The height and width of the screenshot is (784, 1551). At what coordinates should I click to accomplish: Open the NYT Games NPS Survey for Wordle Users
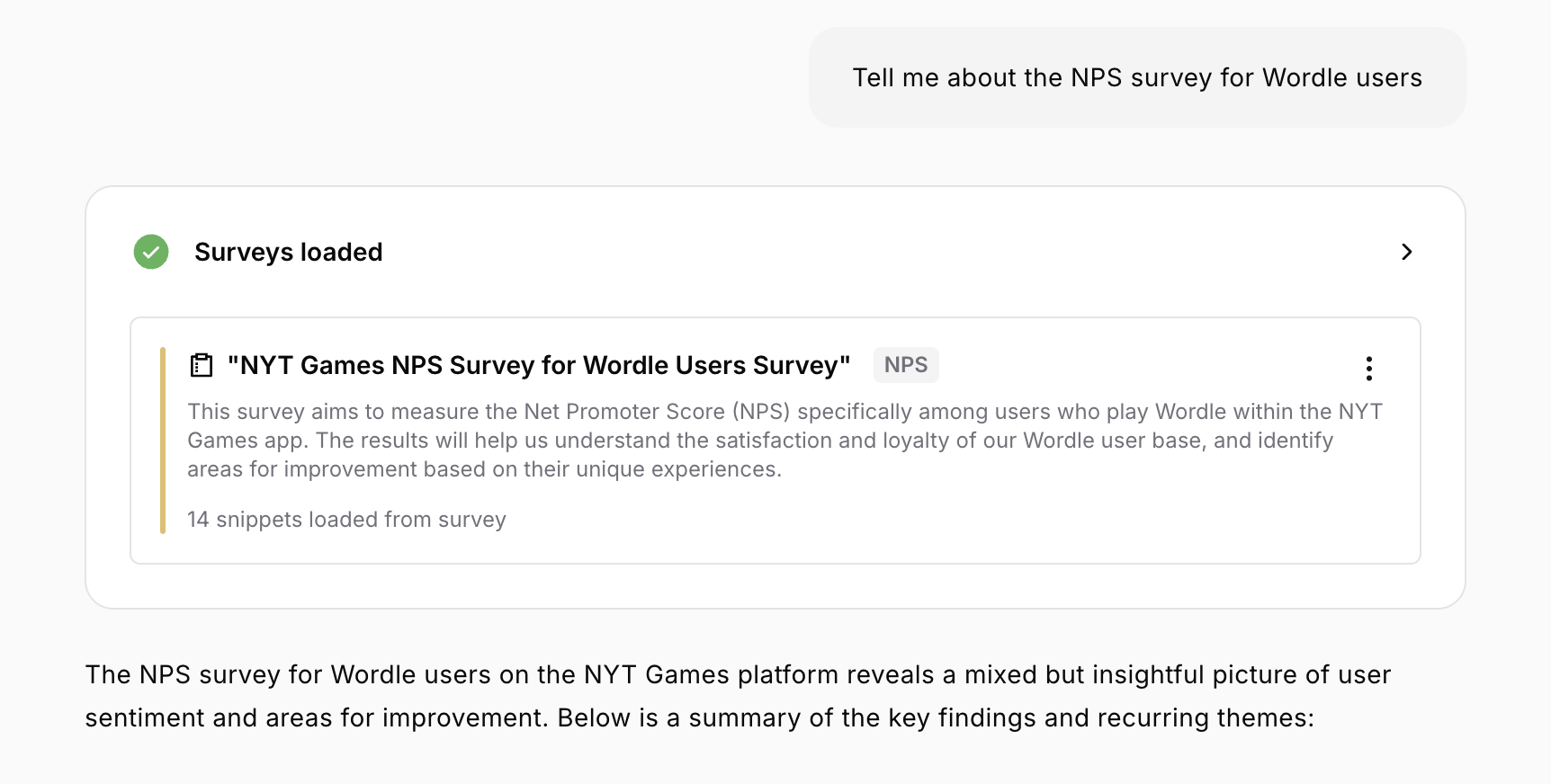point(539,365)
